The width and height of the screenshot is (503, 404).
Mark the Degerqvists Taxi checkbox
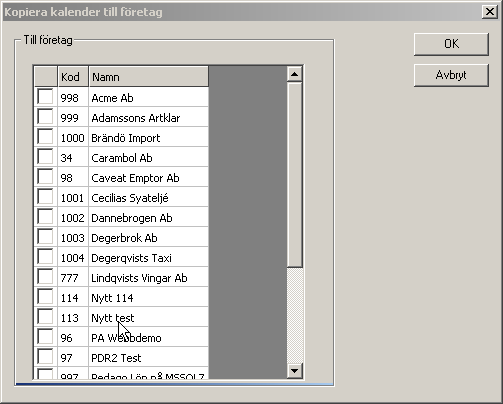[x=45, y=257]
